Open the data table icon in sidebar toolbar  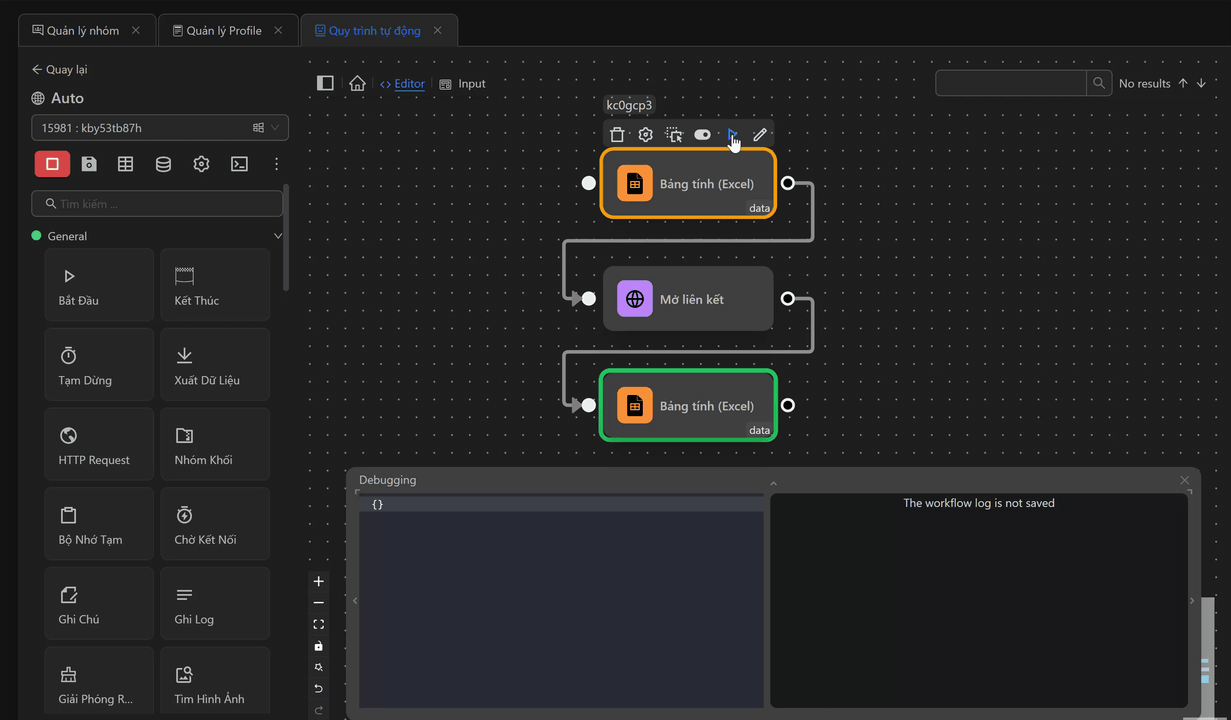tap(126, 164)
